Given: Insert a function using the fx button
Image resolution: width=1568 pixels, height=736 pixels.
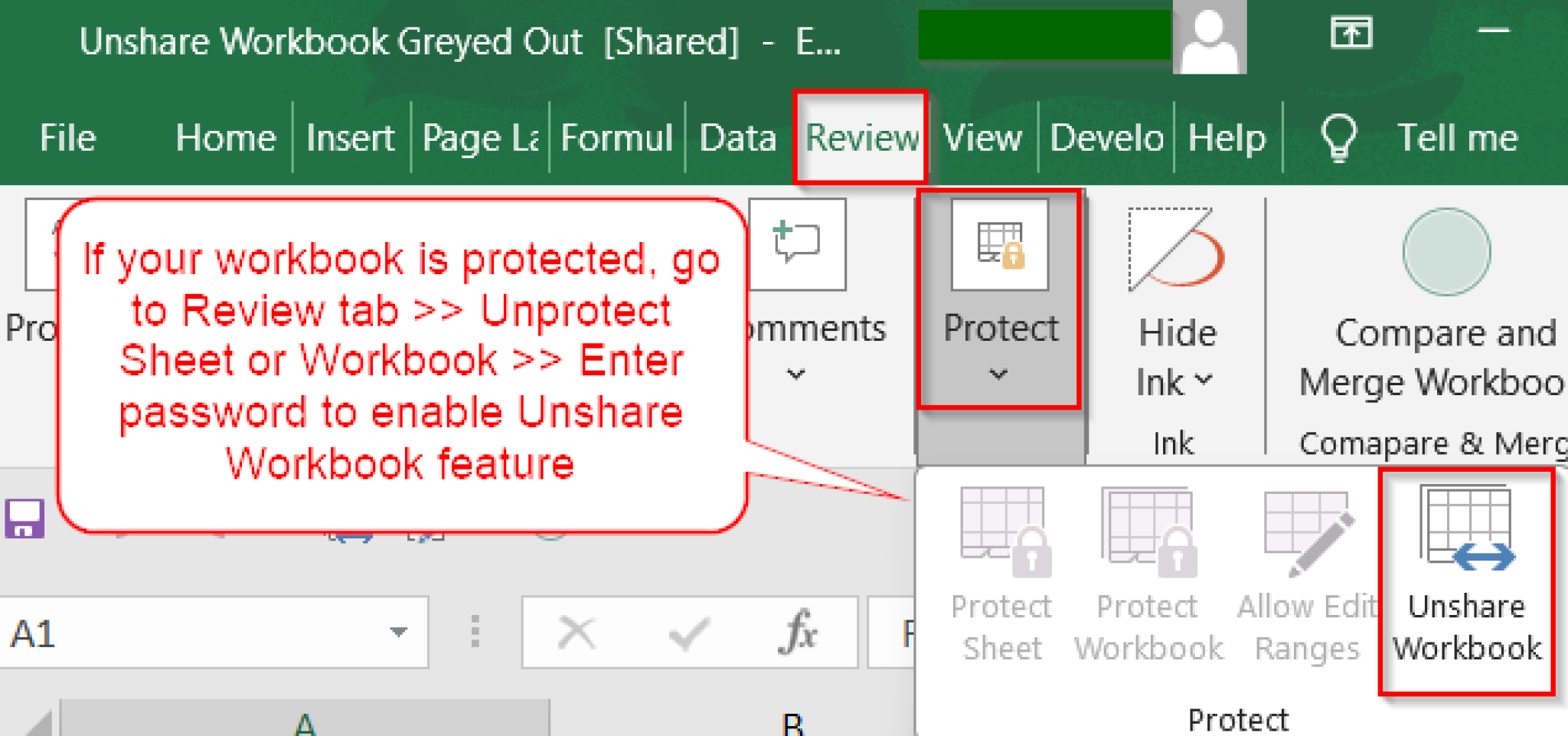Looking at the screenshot, I should click(x=796, y=632).
